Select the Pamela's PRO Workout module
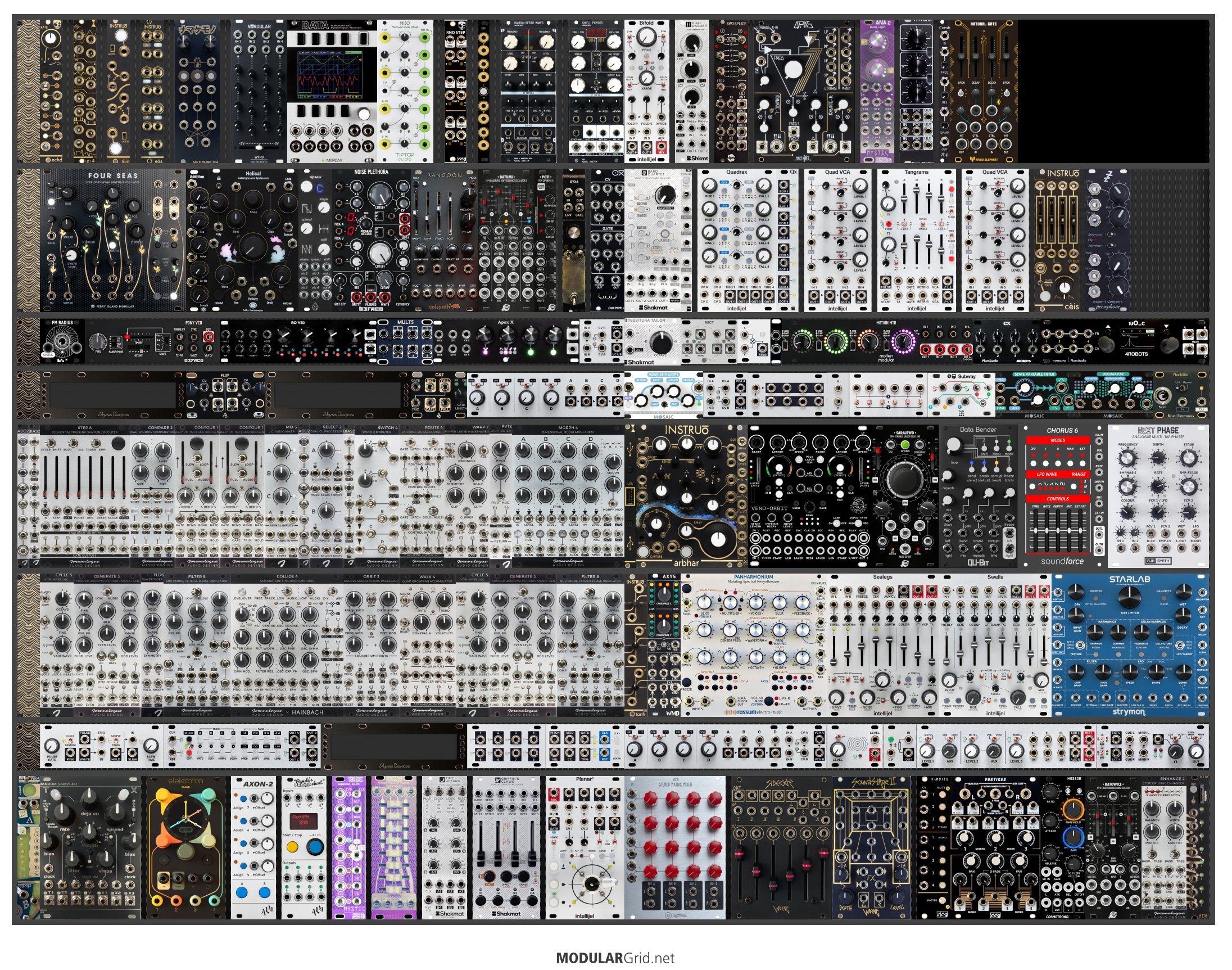 pos(304,847)
